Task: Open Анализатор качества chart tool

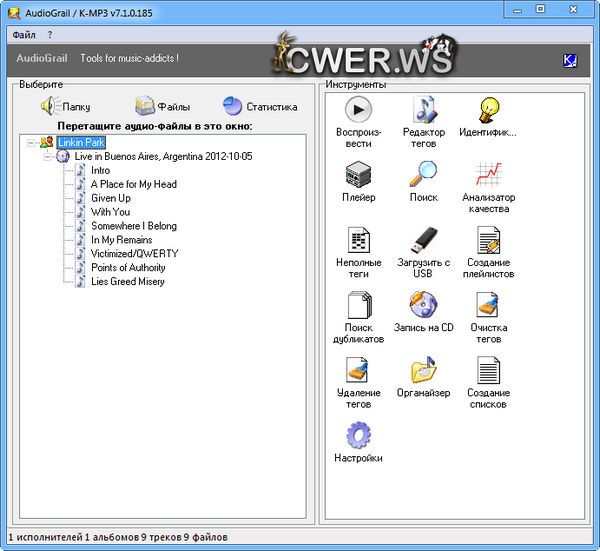Action: (488, 175)
